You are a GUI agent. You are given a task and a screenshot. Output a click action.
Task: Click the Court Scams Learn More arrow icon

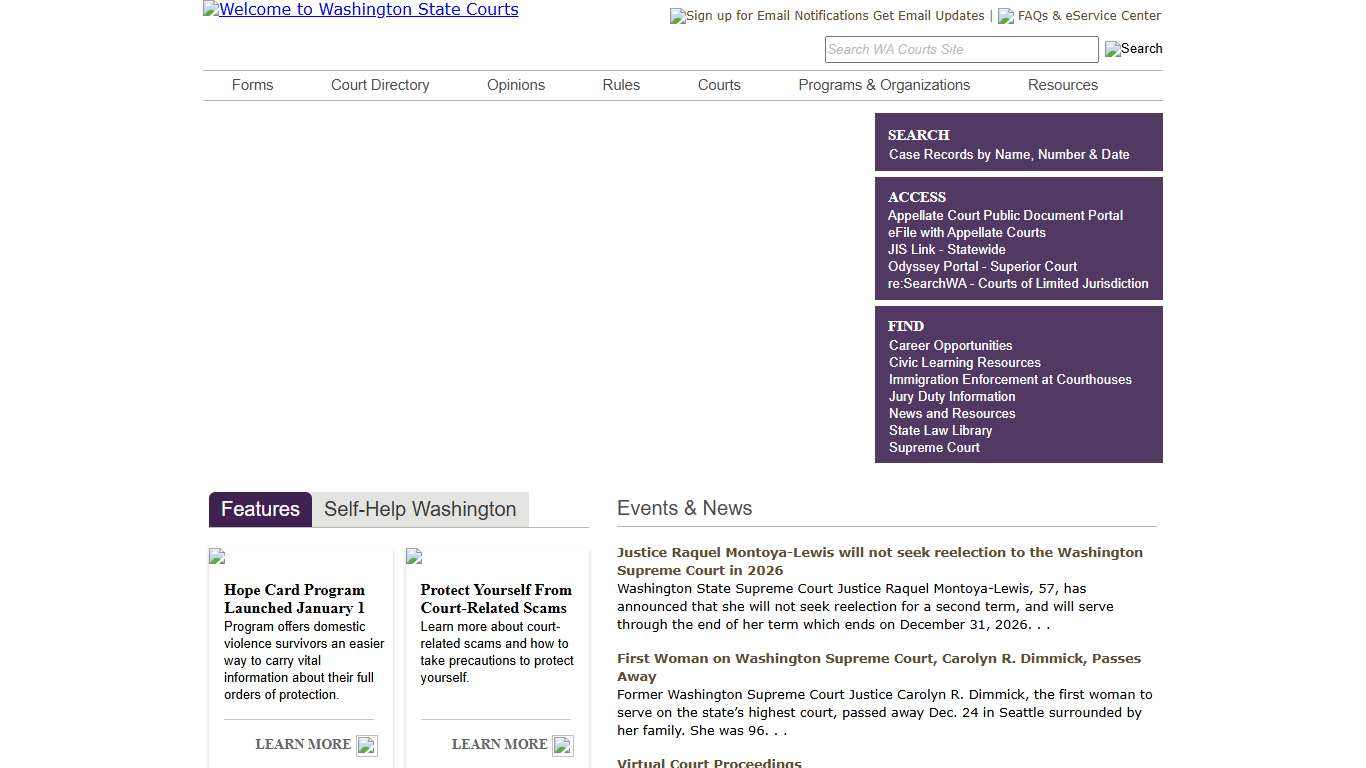tap(563, 746)
